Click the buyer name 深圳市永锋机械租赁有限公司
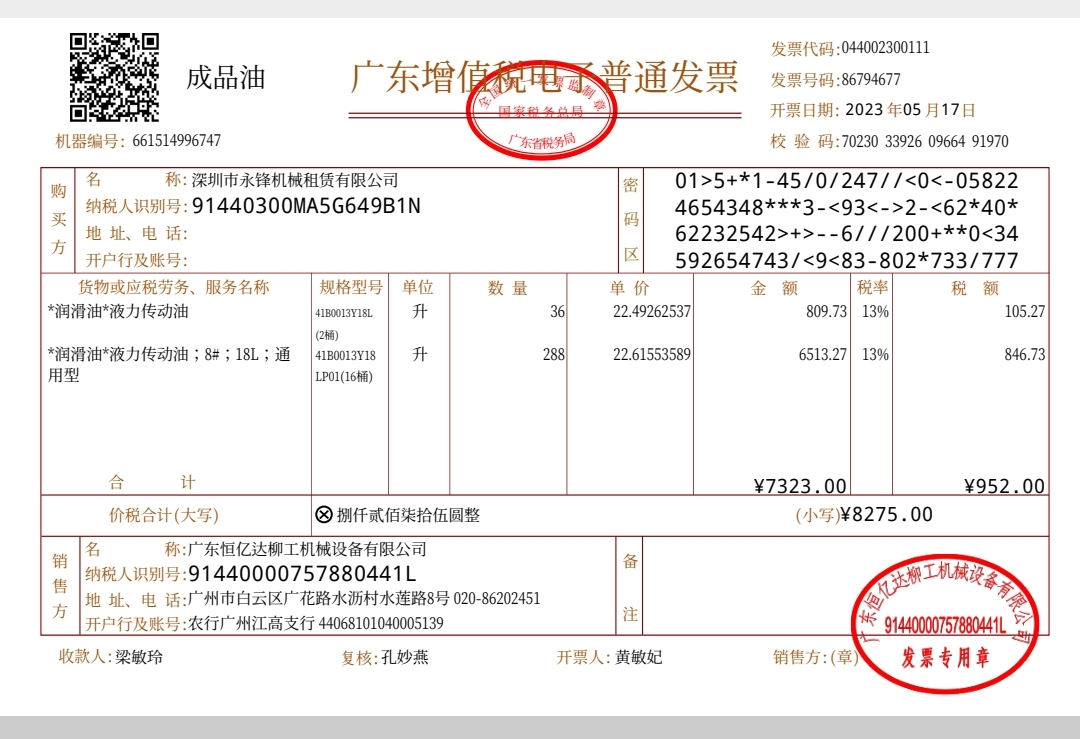This screenshot has height=739, width=1080. coord(295,181)
